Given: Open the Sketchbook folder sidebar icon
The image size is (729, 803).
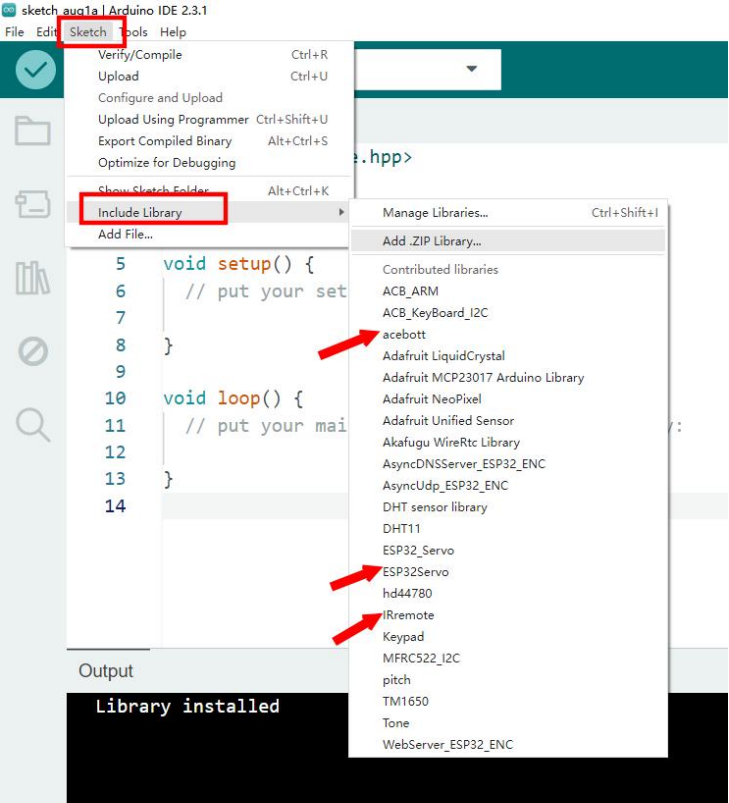Looking at the screenshot, I should coord(32,131).
